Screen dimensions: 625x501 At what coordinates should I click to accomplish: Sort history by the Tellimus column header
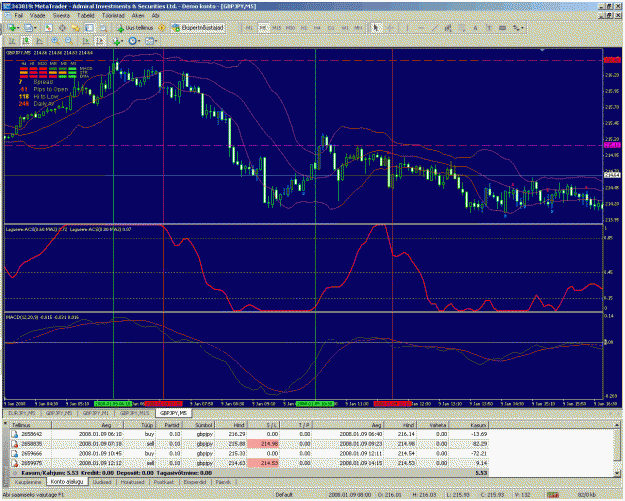pos(29,425)
